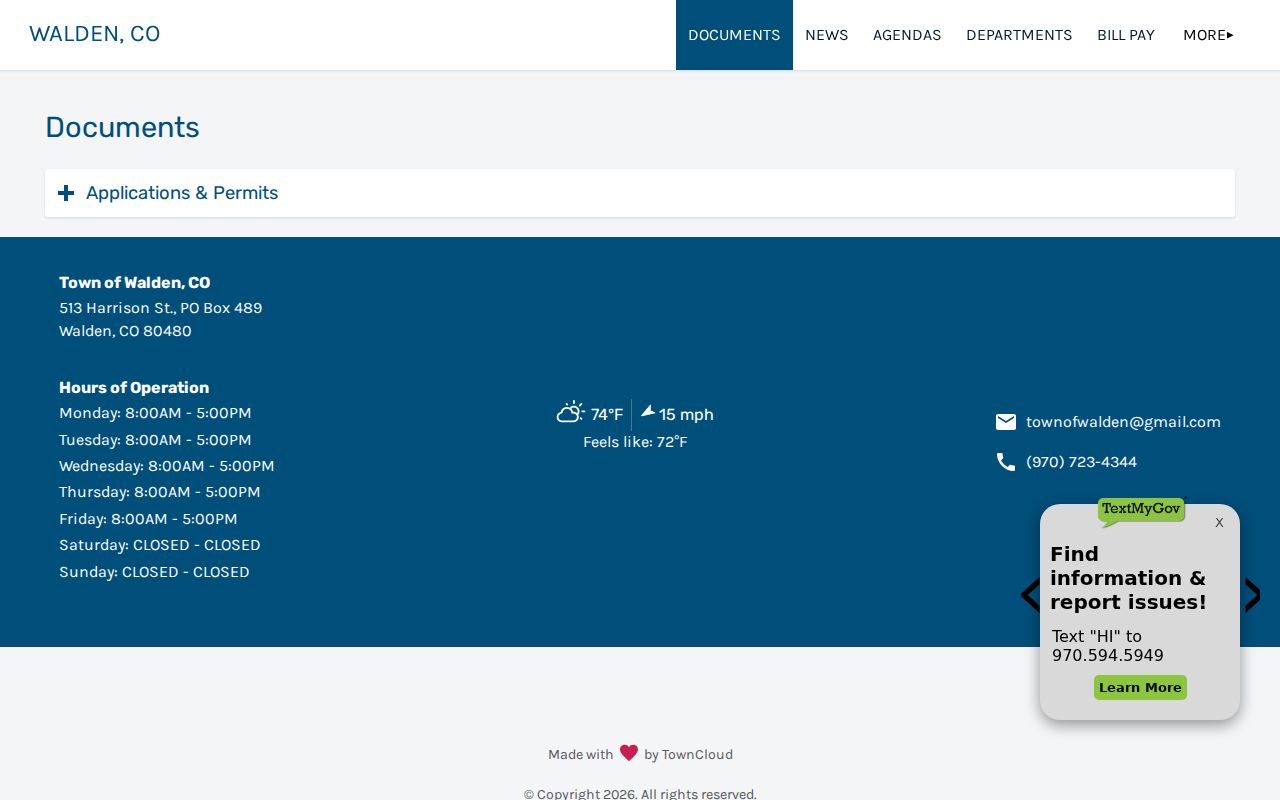Click Learn More in TextMyGov widget
Image resolution: width=1280 pixels, height=800 pixels.
(x=1140, y=688)
